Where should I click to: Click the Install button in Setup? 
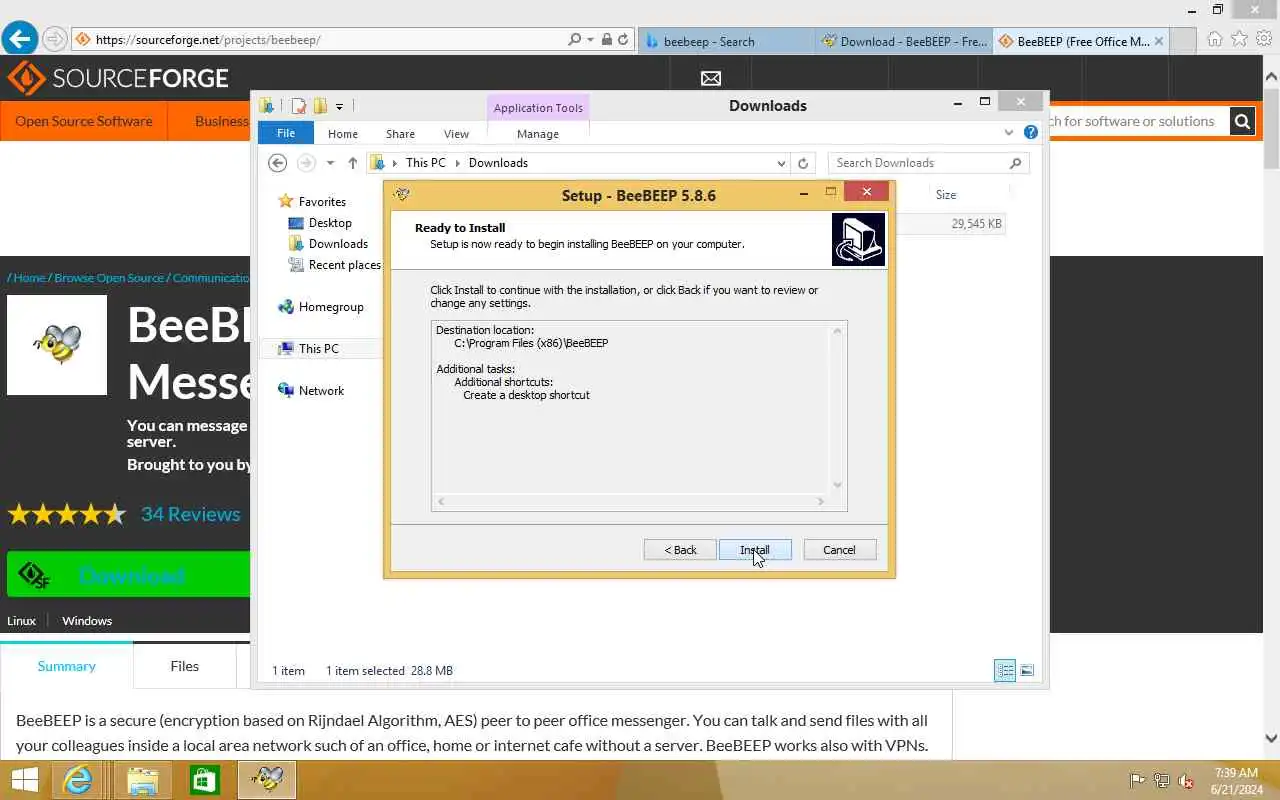point(755,550)
